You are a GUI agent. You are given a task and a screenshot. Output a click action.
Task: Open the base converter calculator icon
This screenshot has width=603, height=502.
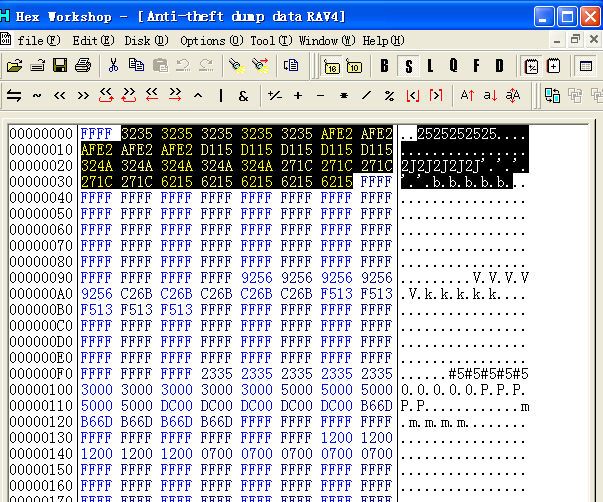pyautogui.click(x=531, y=67)
